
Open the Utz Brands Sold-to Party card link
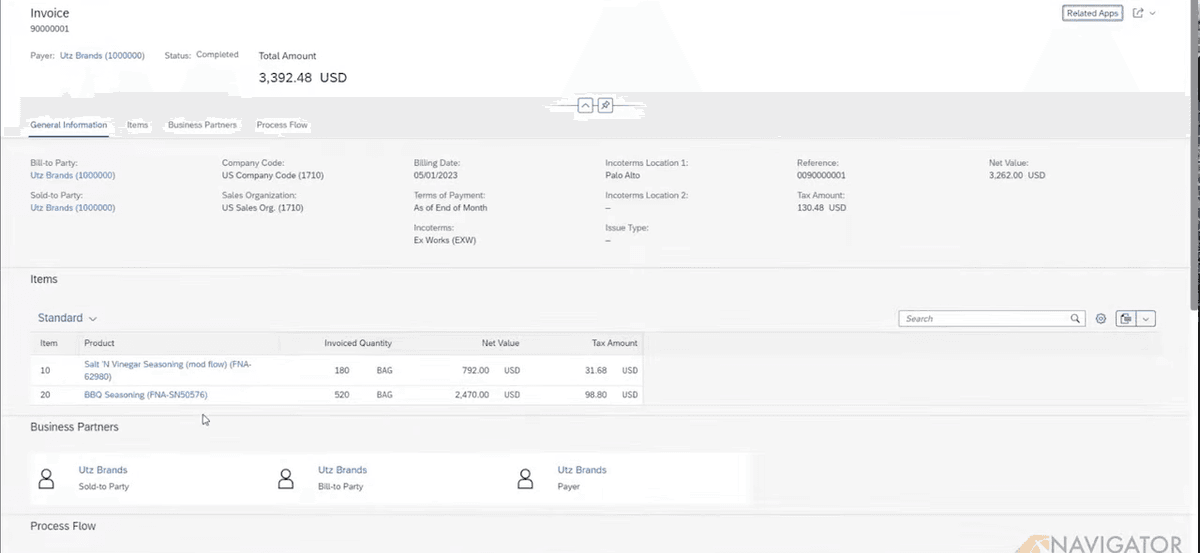click(103, 470)
